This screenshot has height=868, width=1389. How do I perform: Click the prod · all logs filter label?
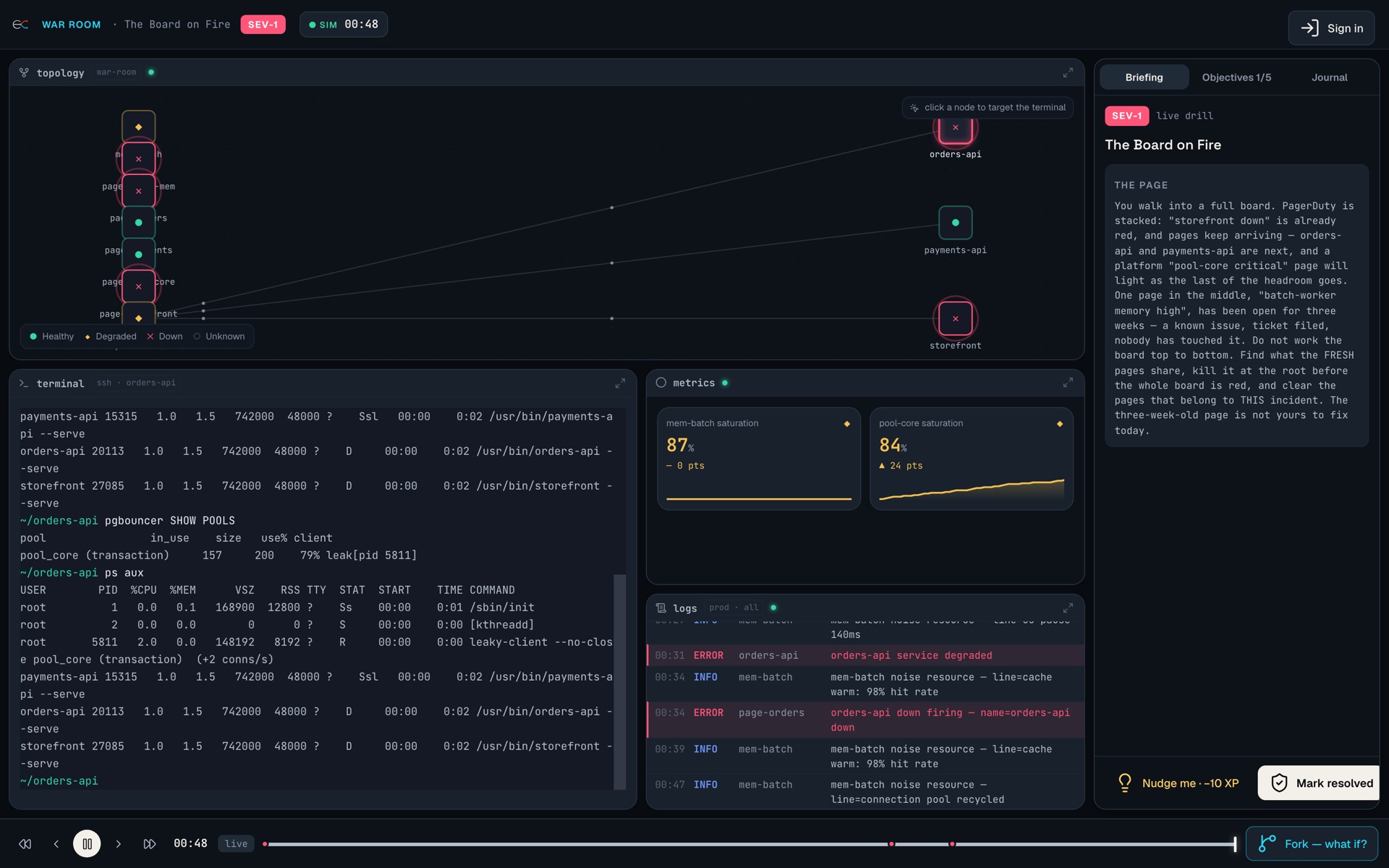tap(734, 608)
